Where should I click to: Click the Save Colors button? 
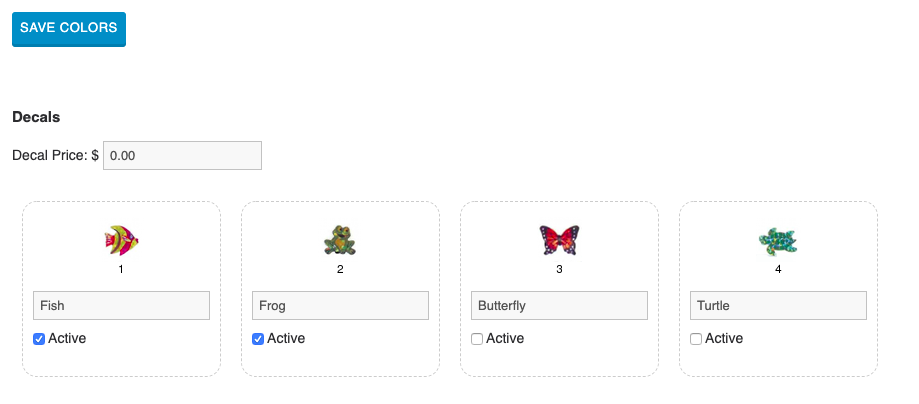[x=68, y=28]
